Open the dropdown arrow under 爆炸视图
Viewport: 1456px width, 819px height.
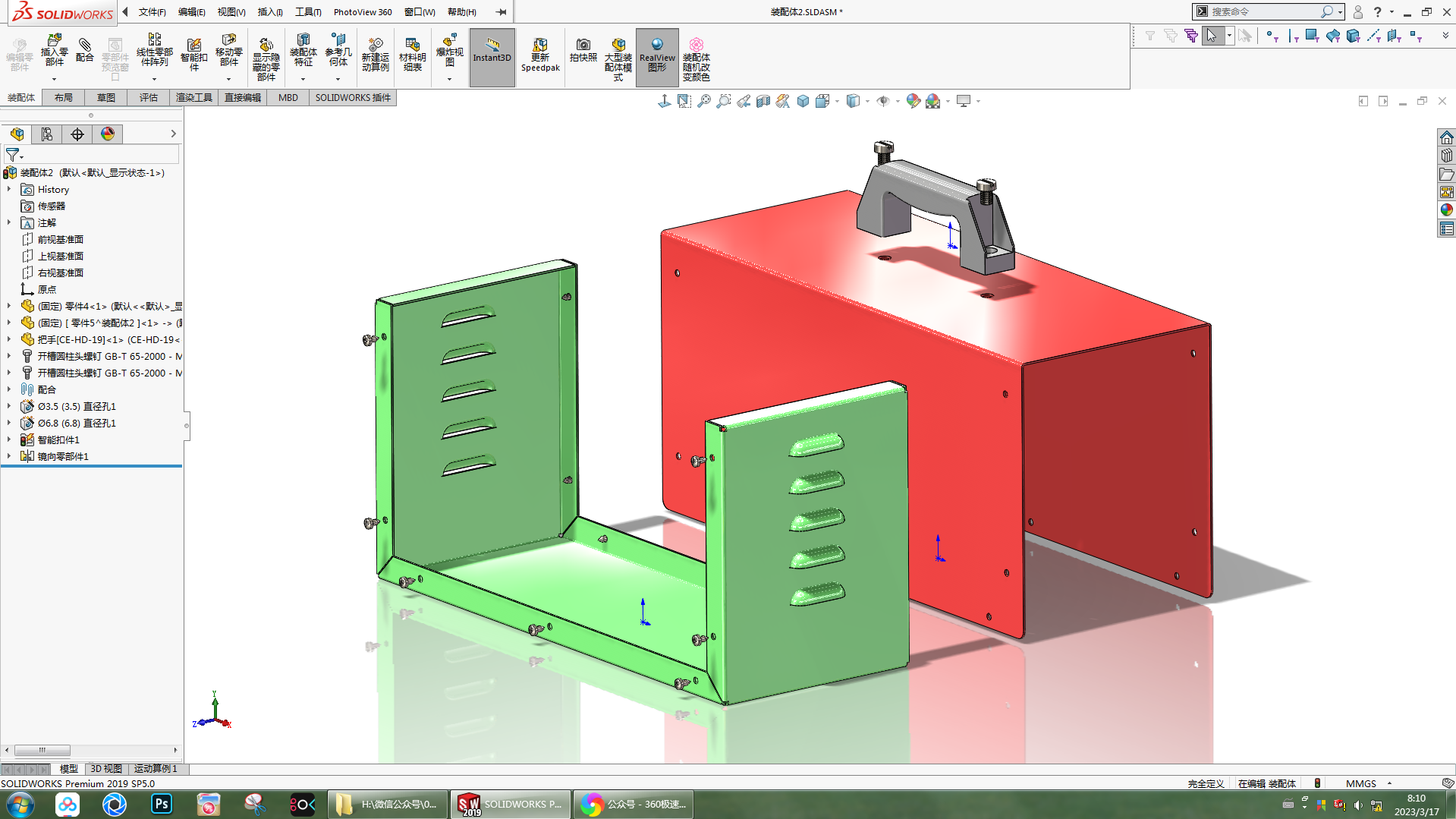point(449,79)
